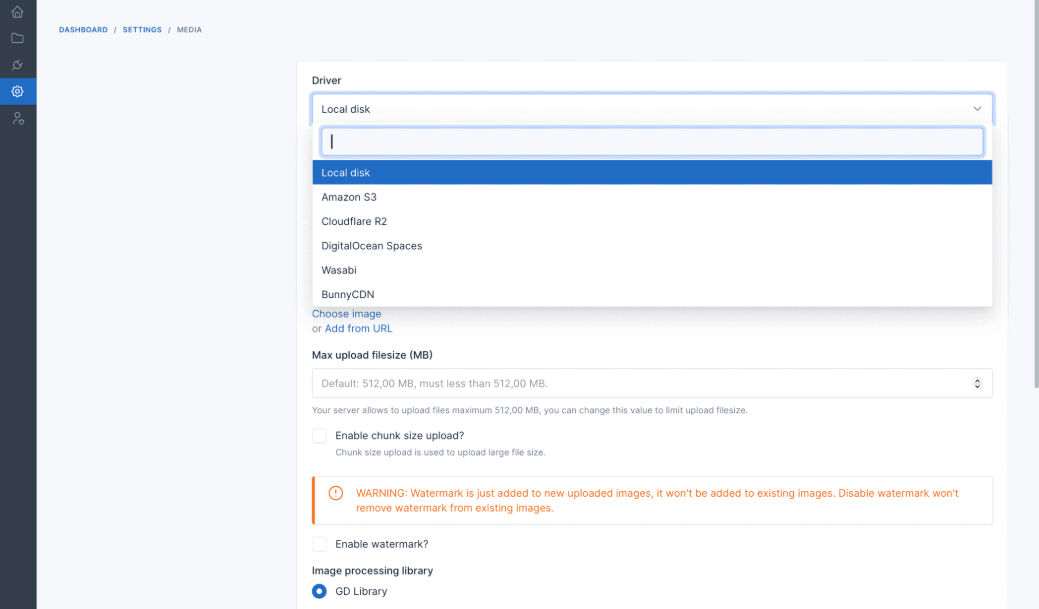Open the folder media sidebar icon
The width and height of the screenshot is (1039, 609).
(x=17, y=38)
